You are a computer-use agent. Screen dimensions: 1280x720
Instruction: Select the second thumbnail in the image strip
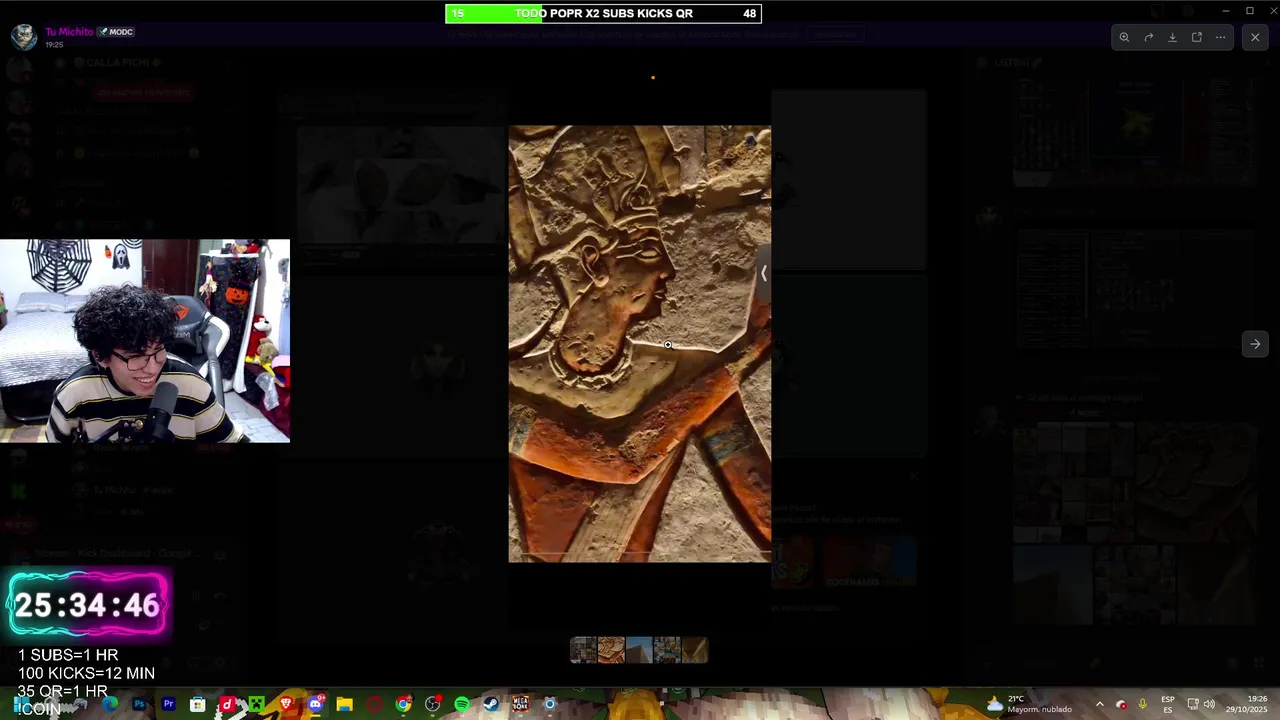[x=611, y=650]
